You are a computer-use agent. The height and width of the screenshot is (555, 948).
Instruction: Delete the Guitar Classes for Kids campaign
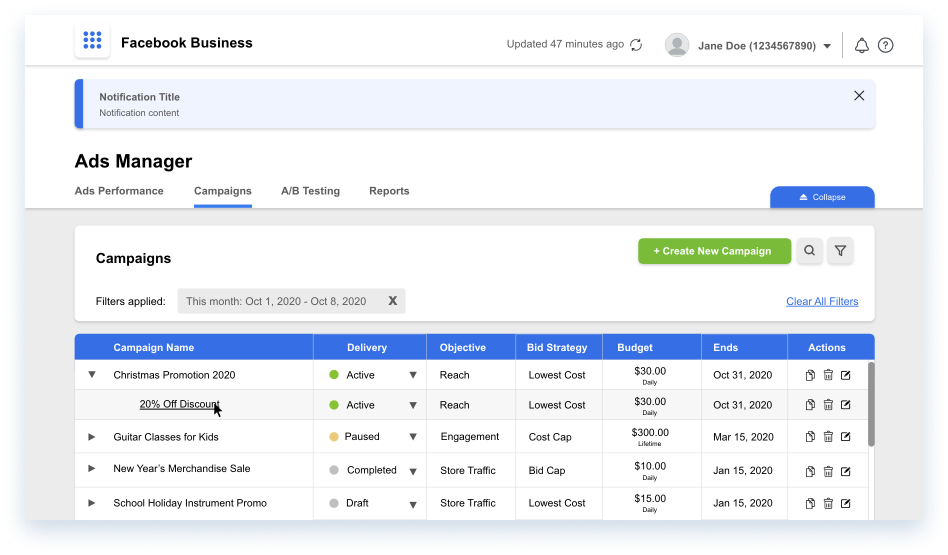[828, 437]
